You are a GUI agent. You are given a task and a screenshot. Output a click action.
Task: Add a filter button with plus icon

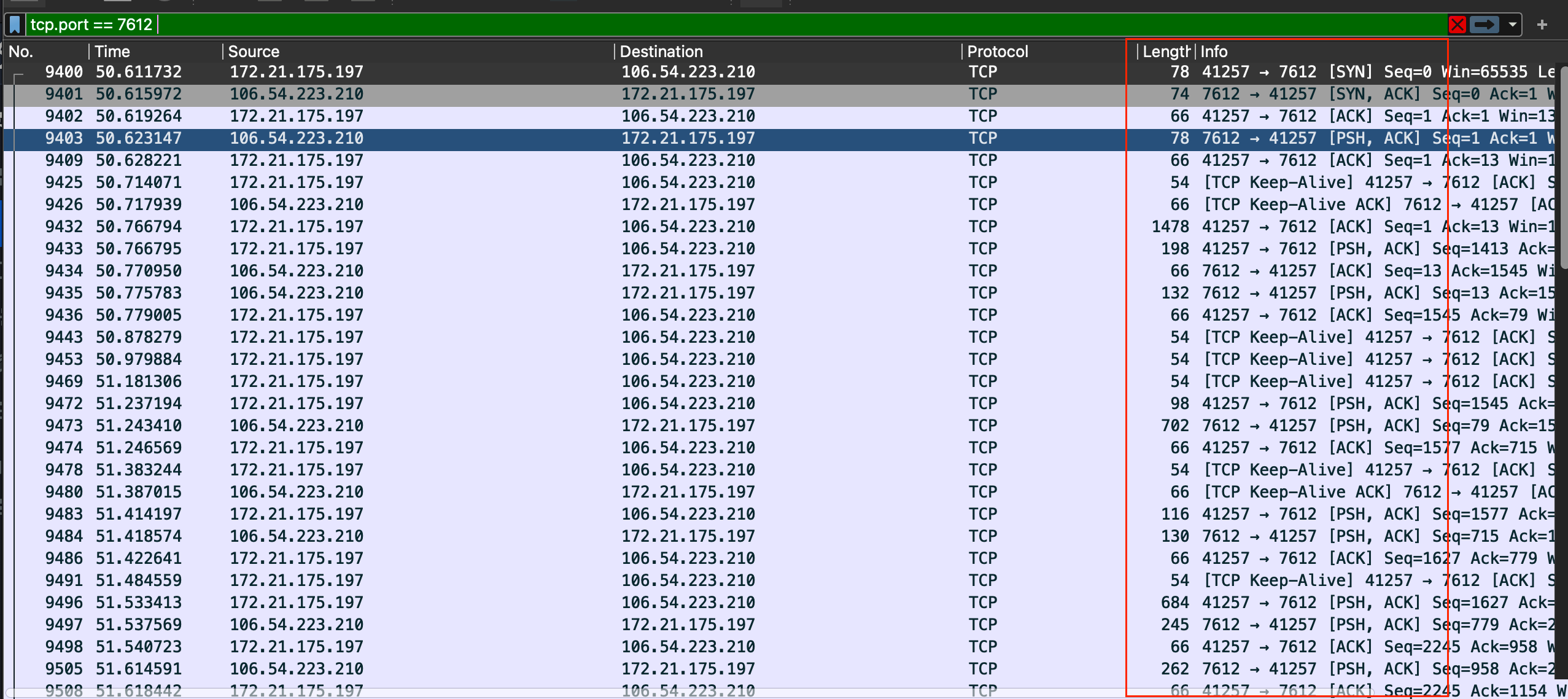coord(1542,25)
